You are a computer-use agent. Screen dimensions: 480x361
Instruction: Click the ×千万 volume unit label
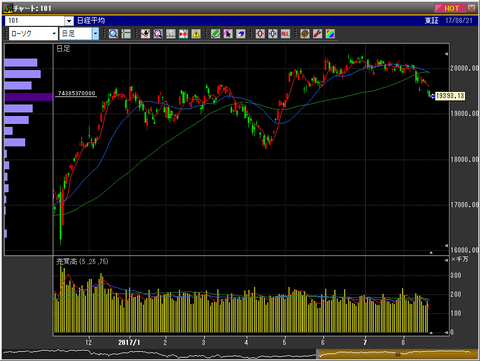(460, 259)
